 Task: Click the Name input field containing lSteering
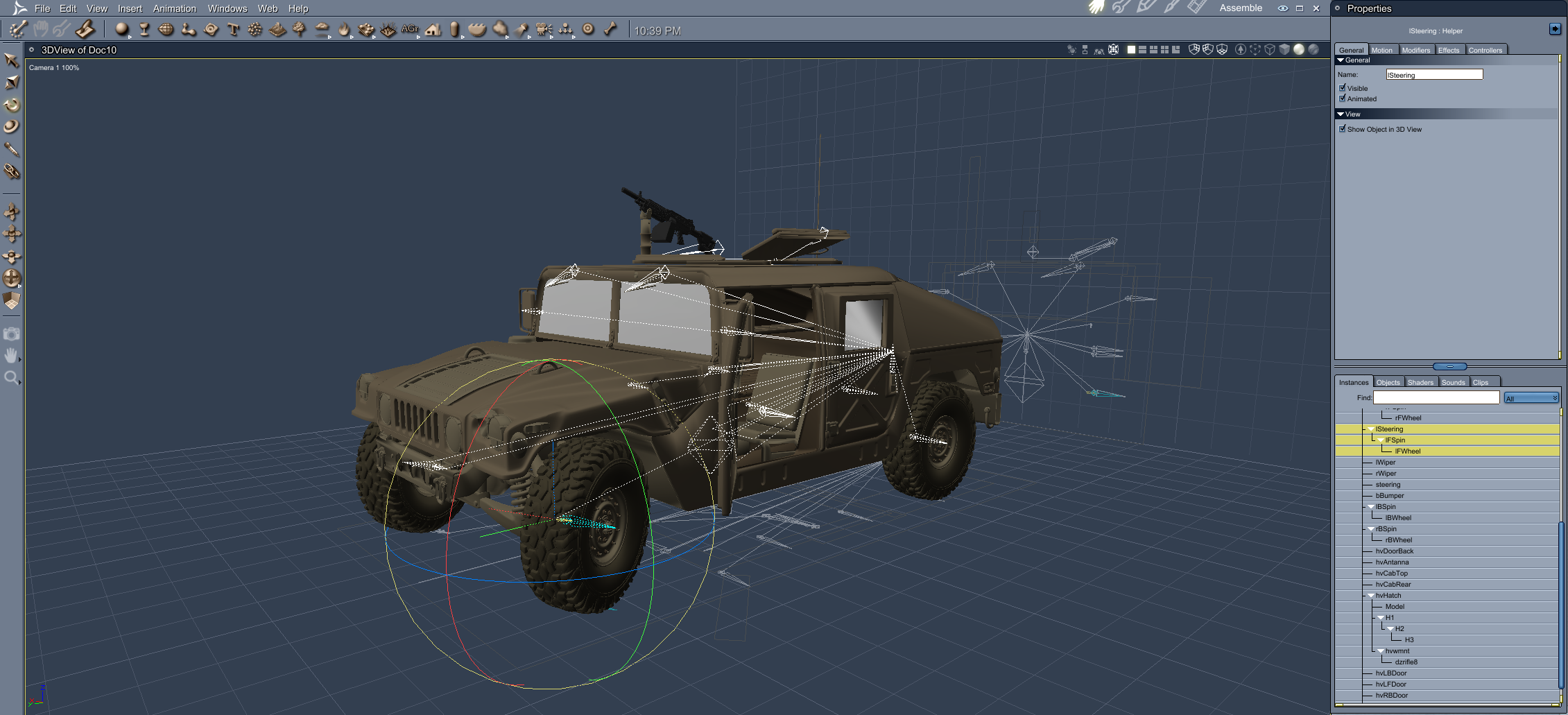tap(1434, 74)
